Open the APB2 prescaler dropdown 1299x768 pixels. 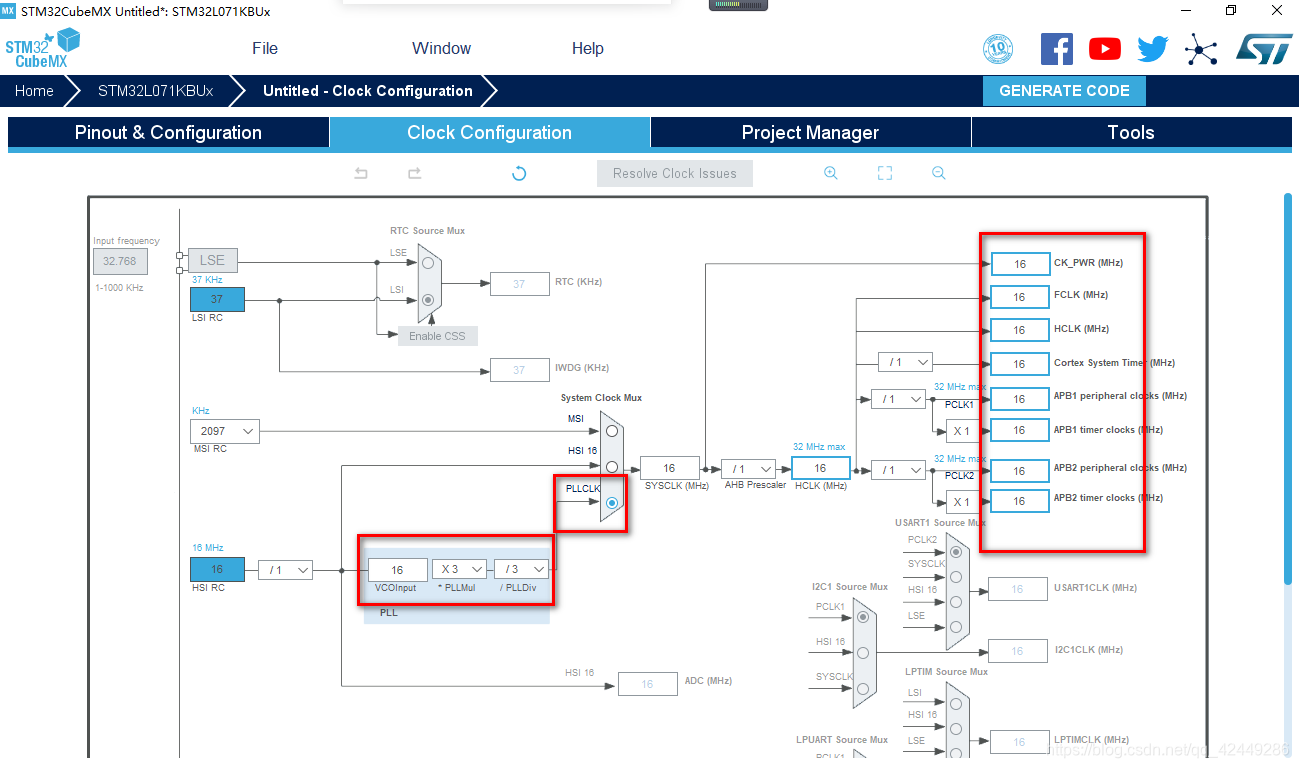click(898, 469)
